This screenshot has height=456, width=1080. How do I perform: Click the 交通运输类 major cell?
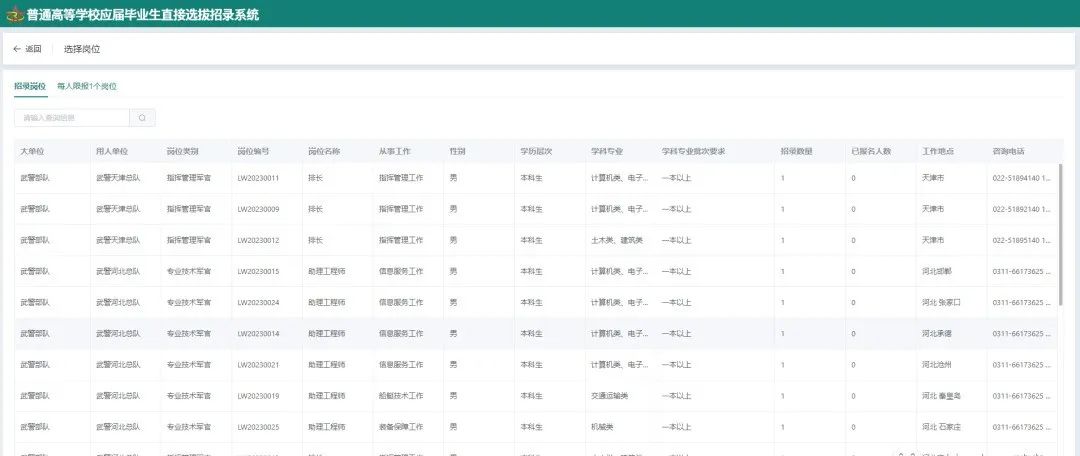(610, 396)
